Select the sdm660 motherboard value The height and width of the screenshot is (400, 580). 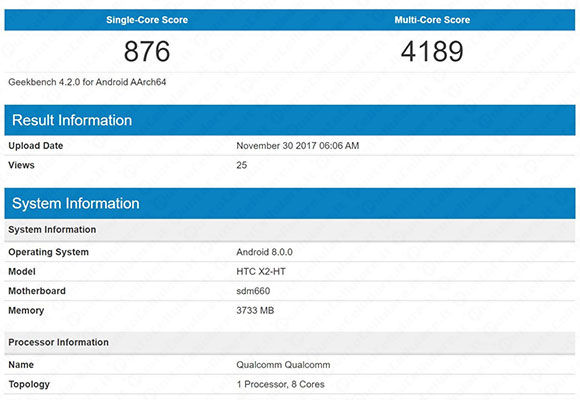[x=253, y=291]
